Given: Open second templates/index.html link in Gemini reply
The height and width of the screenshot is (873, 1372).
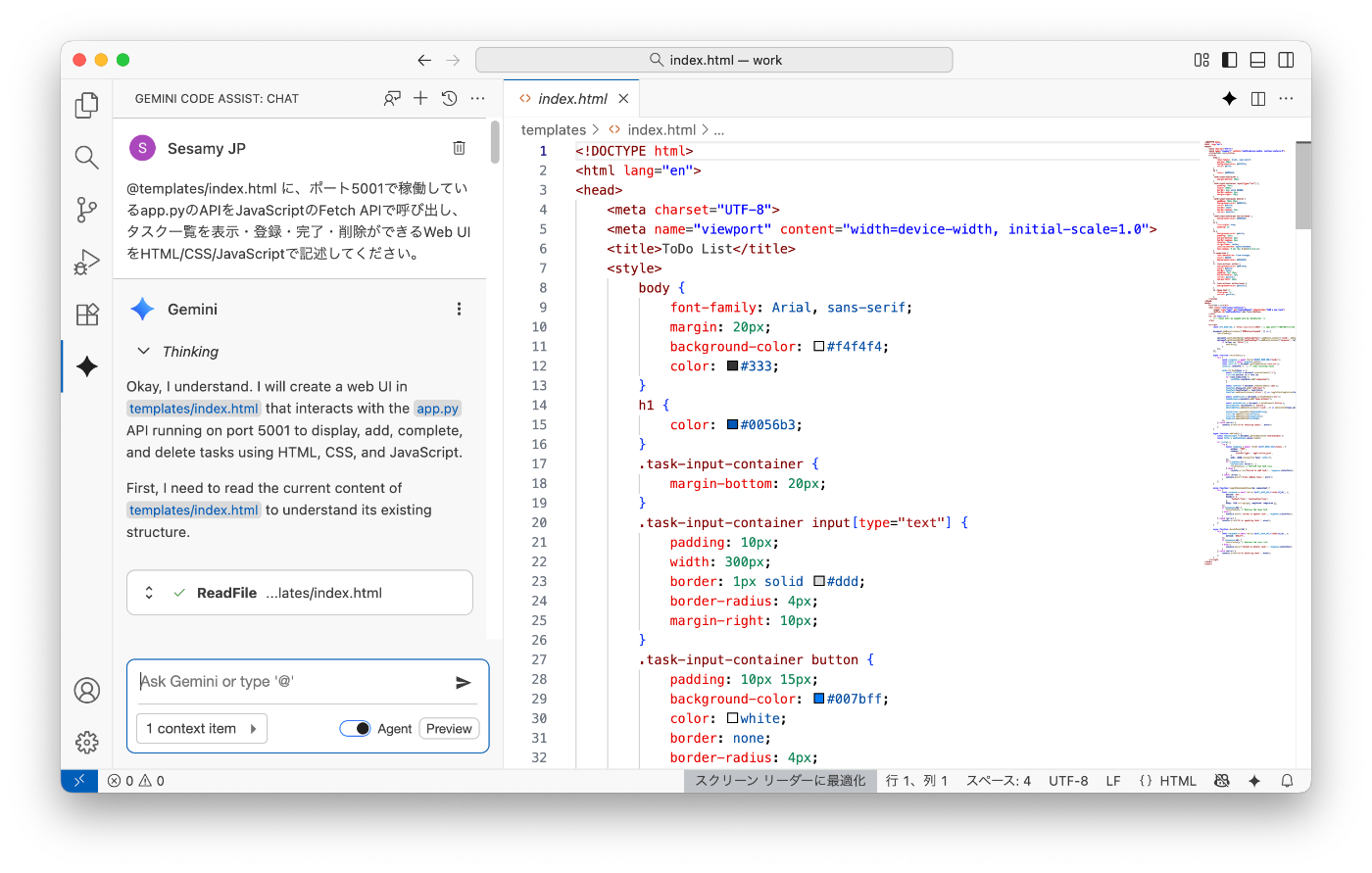Looking at the screenshot, I should coord(194,510).
